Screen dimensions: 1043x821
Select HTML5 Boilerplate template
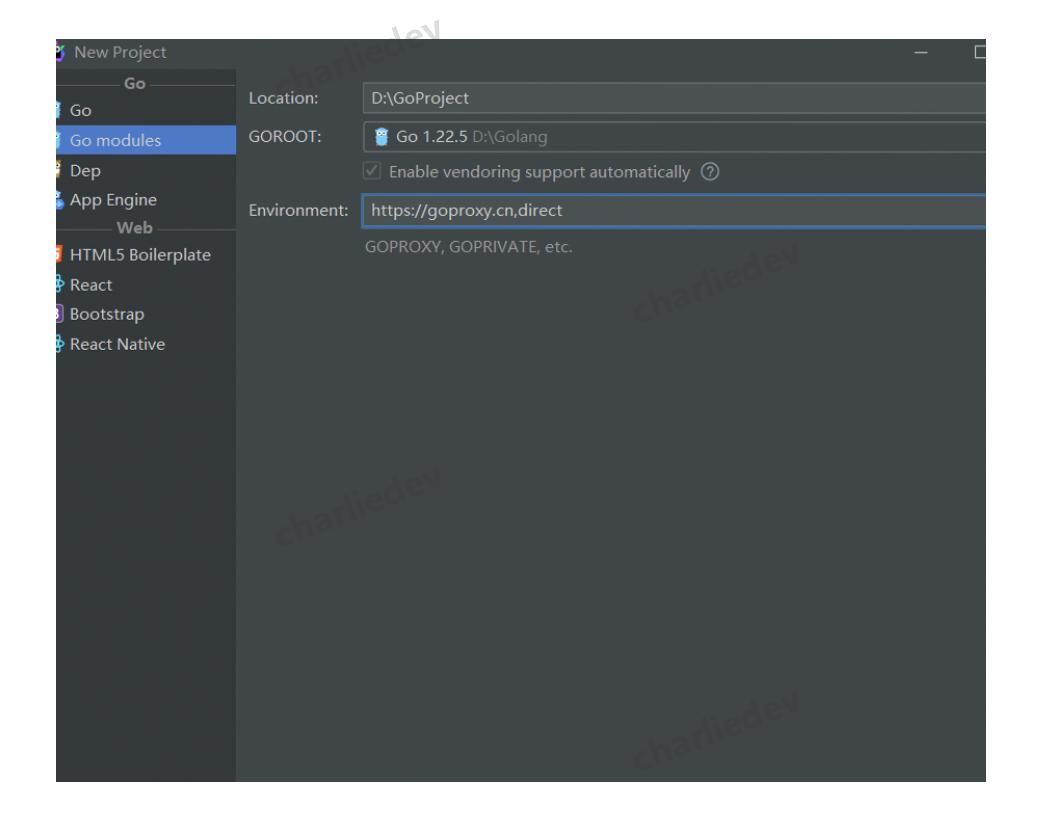pyautogui.click(x=146, y=255)
